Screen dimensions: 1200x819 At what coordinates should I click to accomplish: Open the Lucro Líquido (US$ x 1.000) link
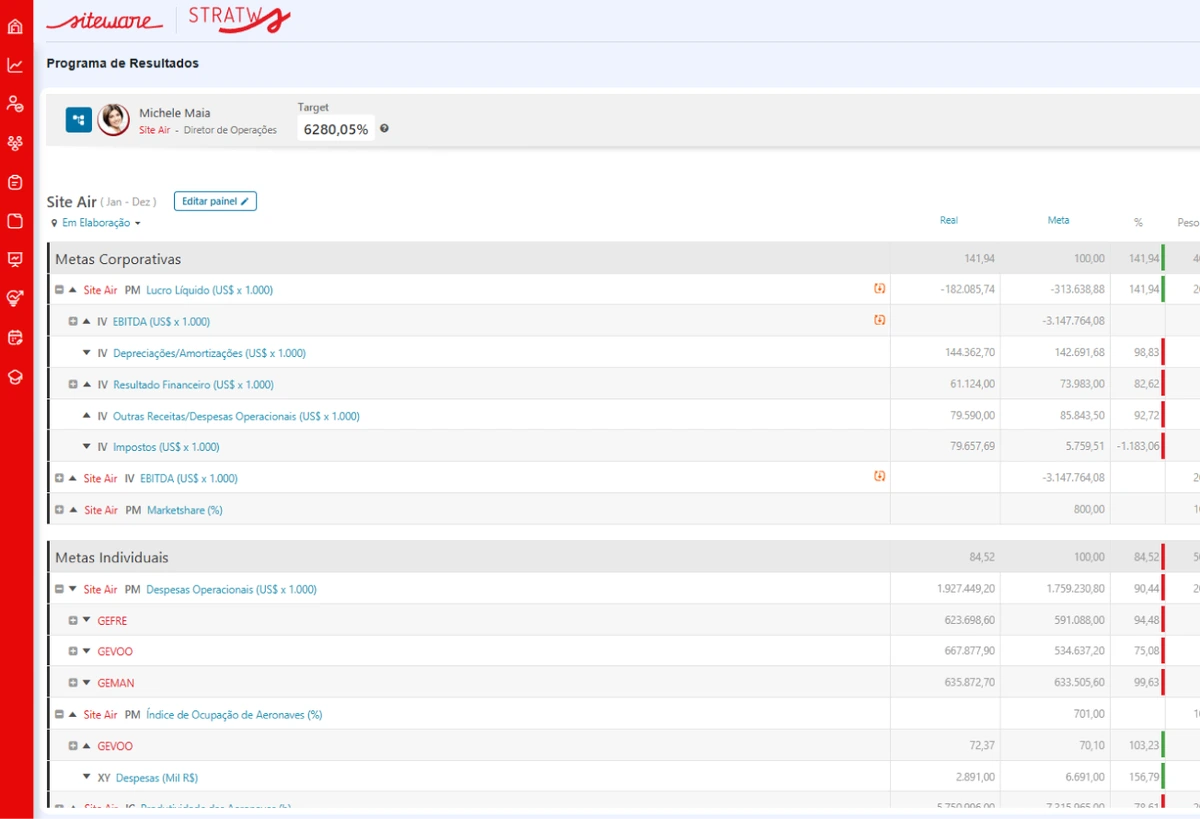tap(209, 290)
